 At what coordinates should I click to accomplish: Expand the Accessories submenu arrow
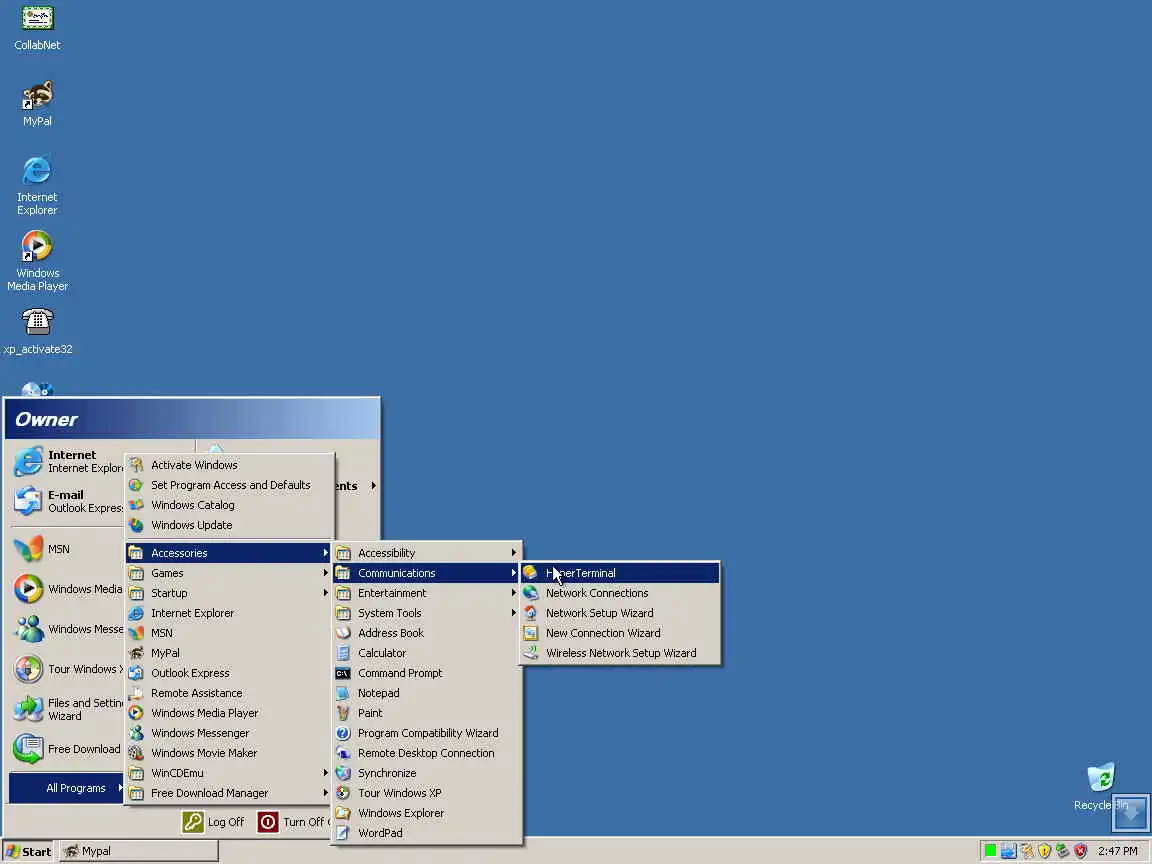(x=325, y=552)
